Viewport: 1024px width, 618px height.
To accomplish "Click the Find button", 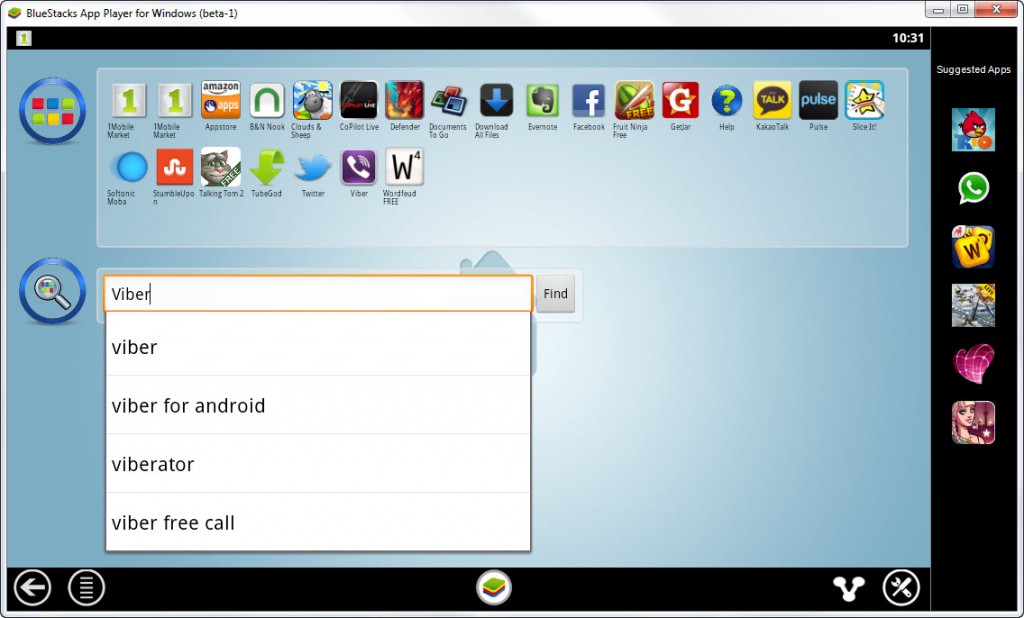I will [x=556, y=294].
